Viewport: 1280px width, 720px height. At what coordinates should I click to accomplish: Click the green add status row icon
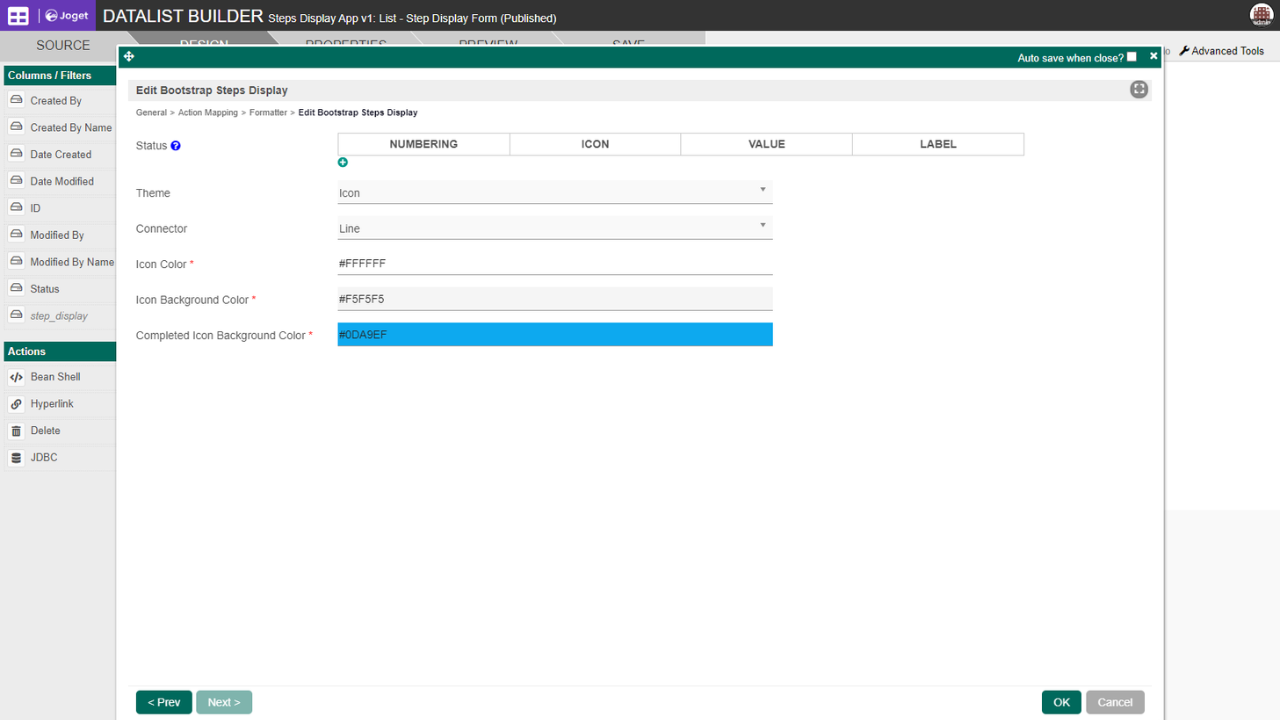[343, 162]
